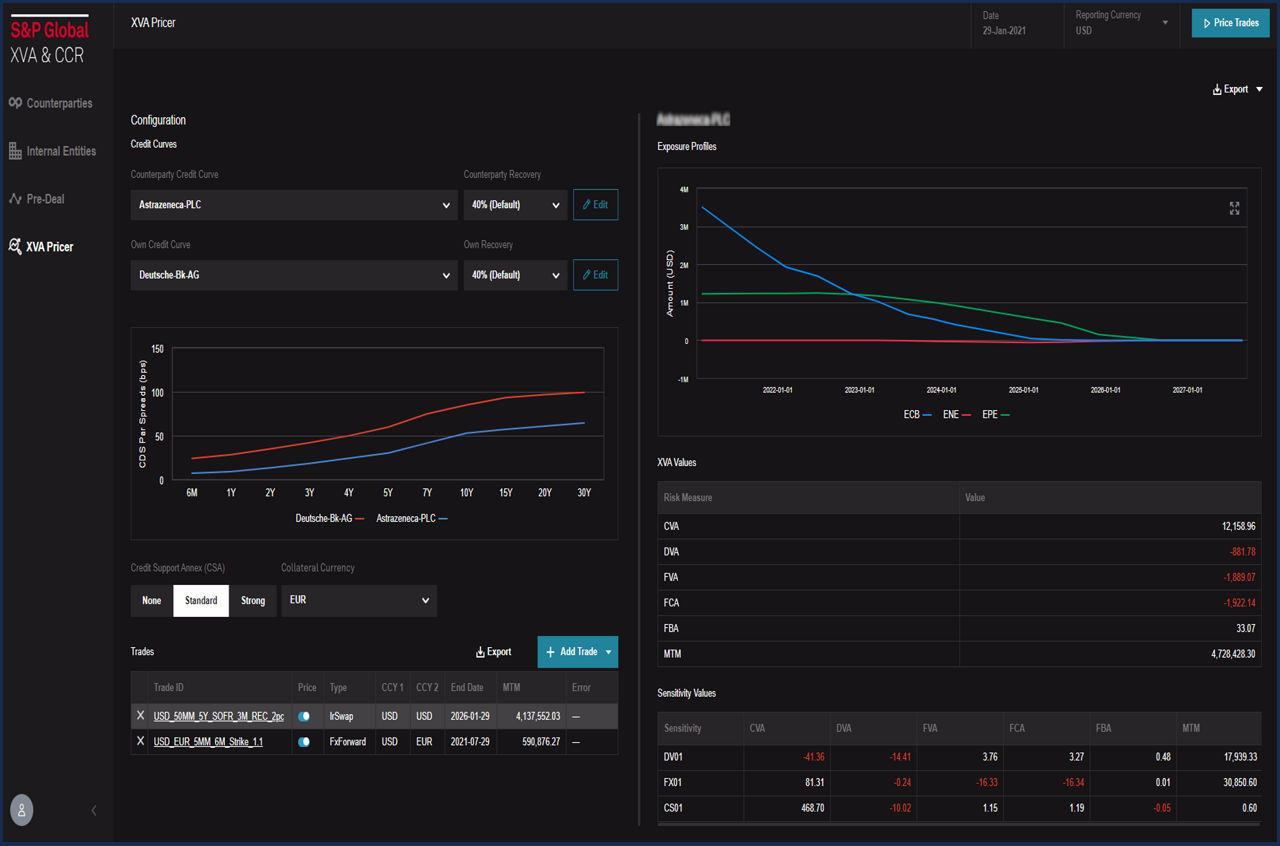This screenshot has height=846, width=1280.
Task: Click the Sensitivity column header
Action: 683,729
